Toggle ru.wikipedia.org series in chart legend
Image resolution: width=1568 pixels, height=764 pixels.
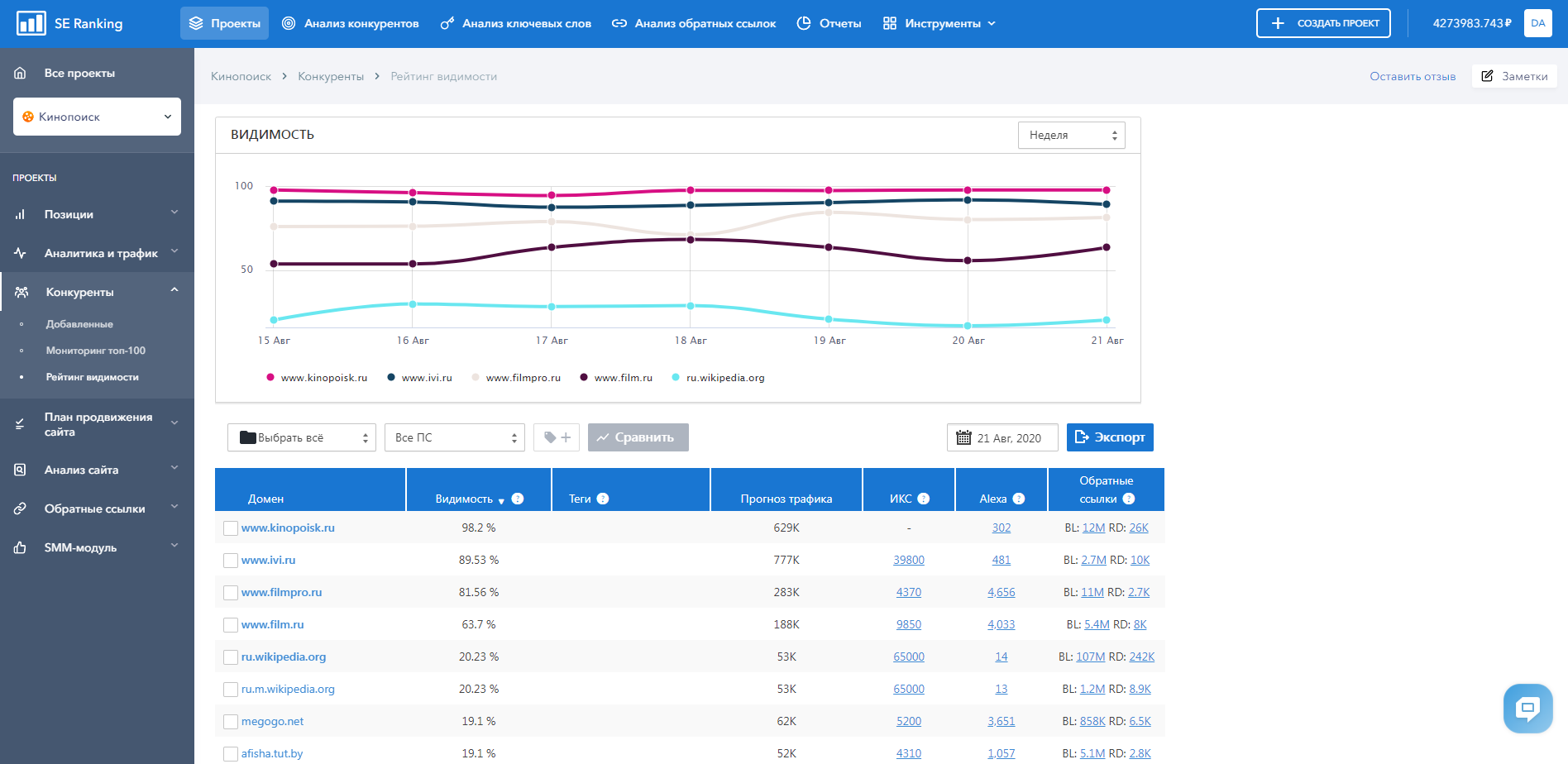[x=718, y=378]
